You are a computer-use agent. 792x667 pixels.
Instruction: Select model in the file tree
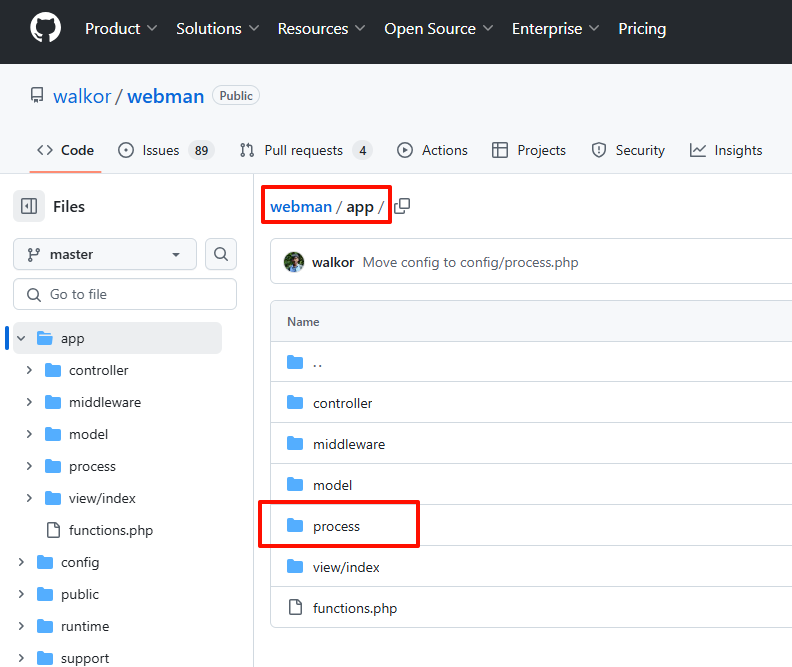[x=88, y=434]
